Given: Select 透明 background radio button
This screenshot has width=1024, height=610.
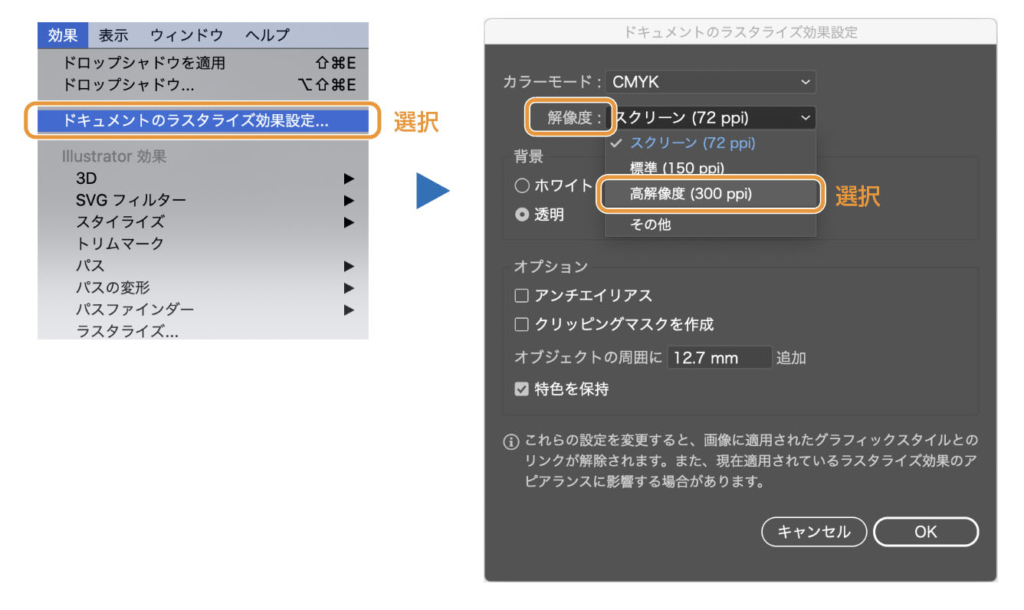Looking at the screenshot, I should [521, 214].
